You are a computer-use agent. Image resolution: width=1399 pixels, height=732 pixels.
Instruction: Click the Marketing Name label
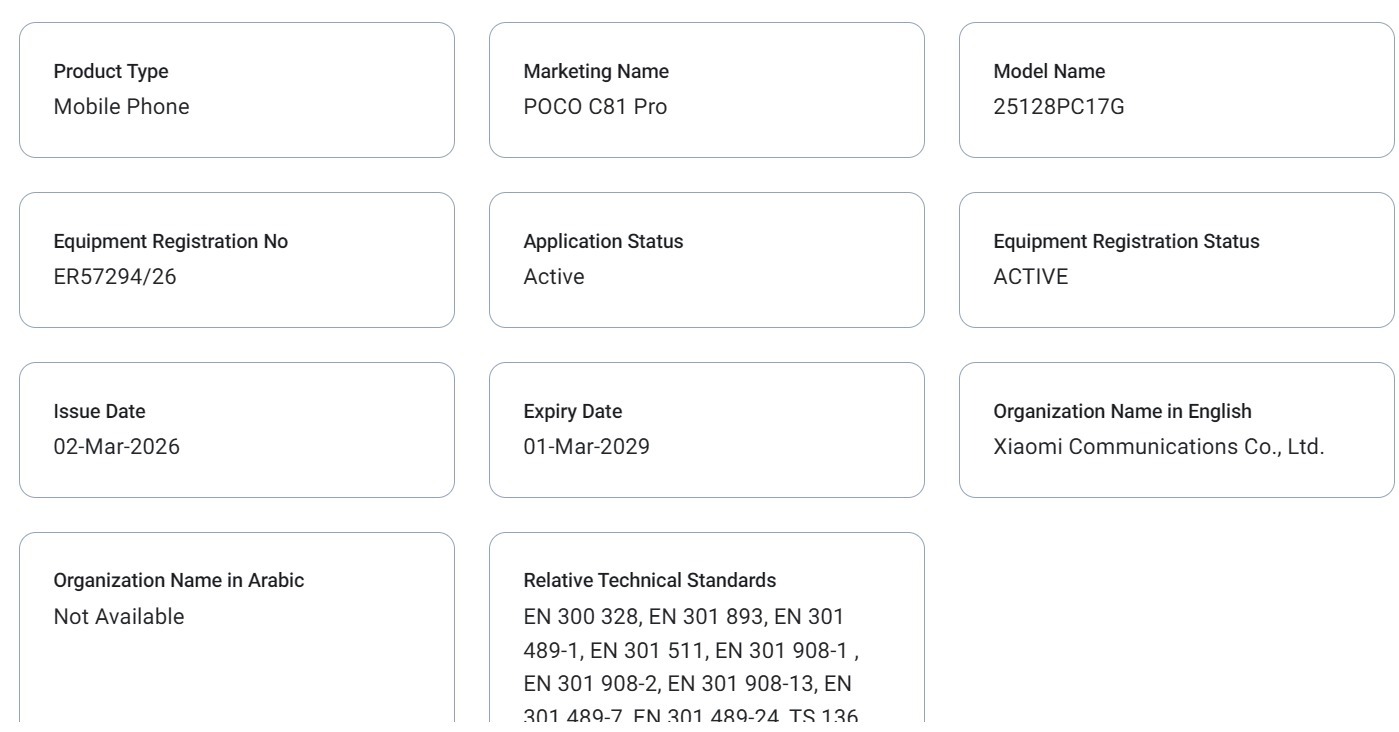point(596,72)
